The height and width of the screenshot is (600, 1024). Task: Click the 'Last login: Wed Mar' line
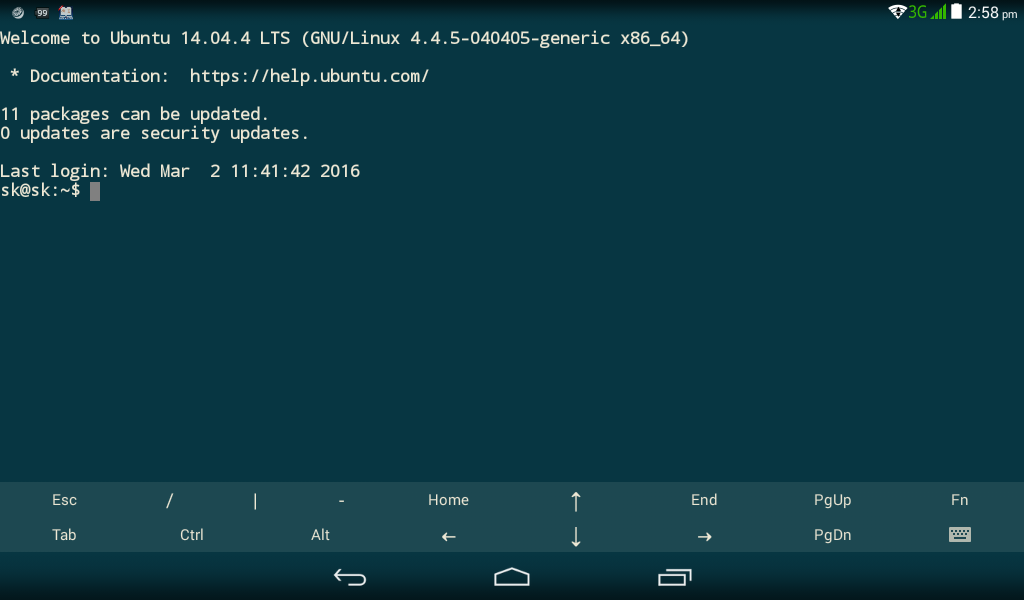(180, 171)
